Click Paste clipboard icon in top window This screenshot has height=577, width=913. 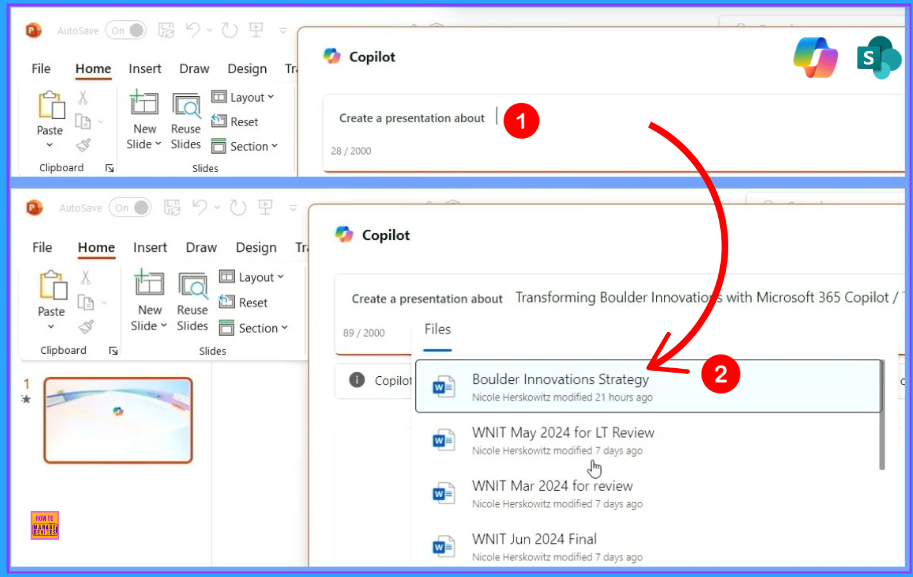click(x=51, y=105)
